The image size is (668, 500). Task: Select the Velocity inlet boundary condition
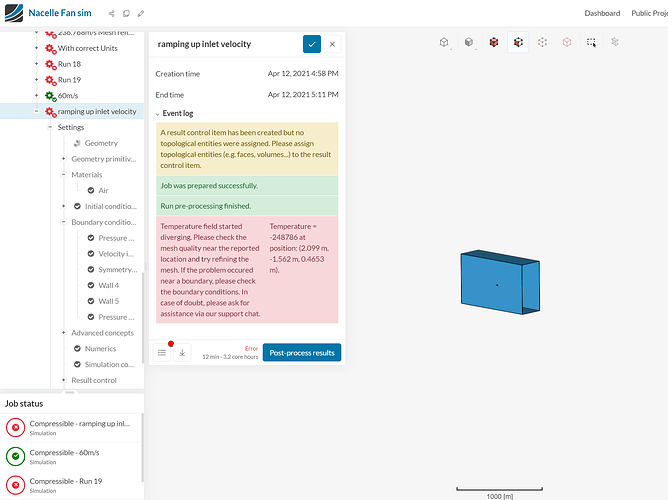pyautogui.click(x=116, y=254)
